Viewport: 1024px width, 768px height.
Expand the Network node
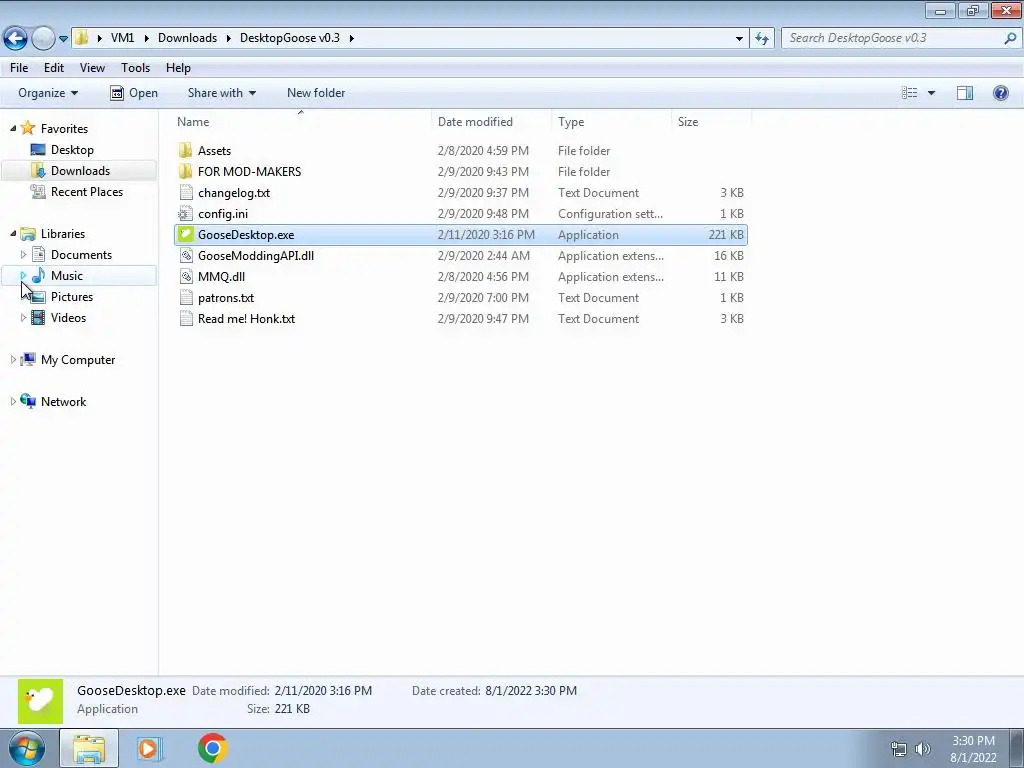tap(13, 402)
